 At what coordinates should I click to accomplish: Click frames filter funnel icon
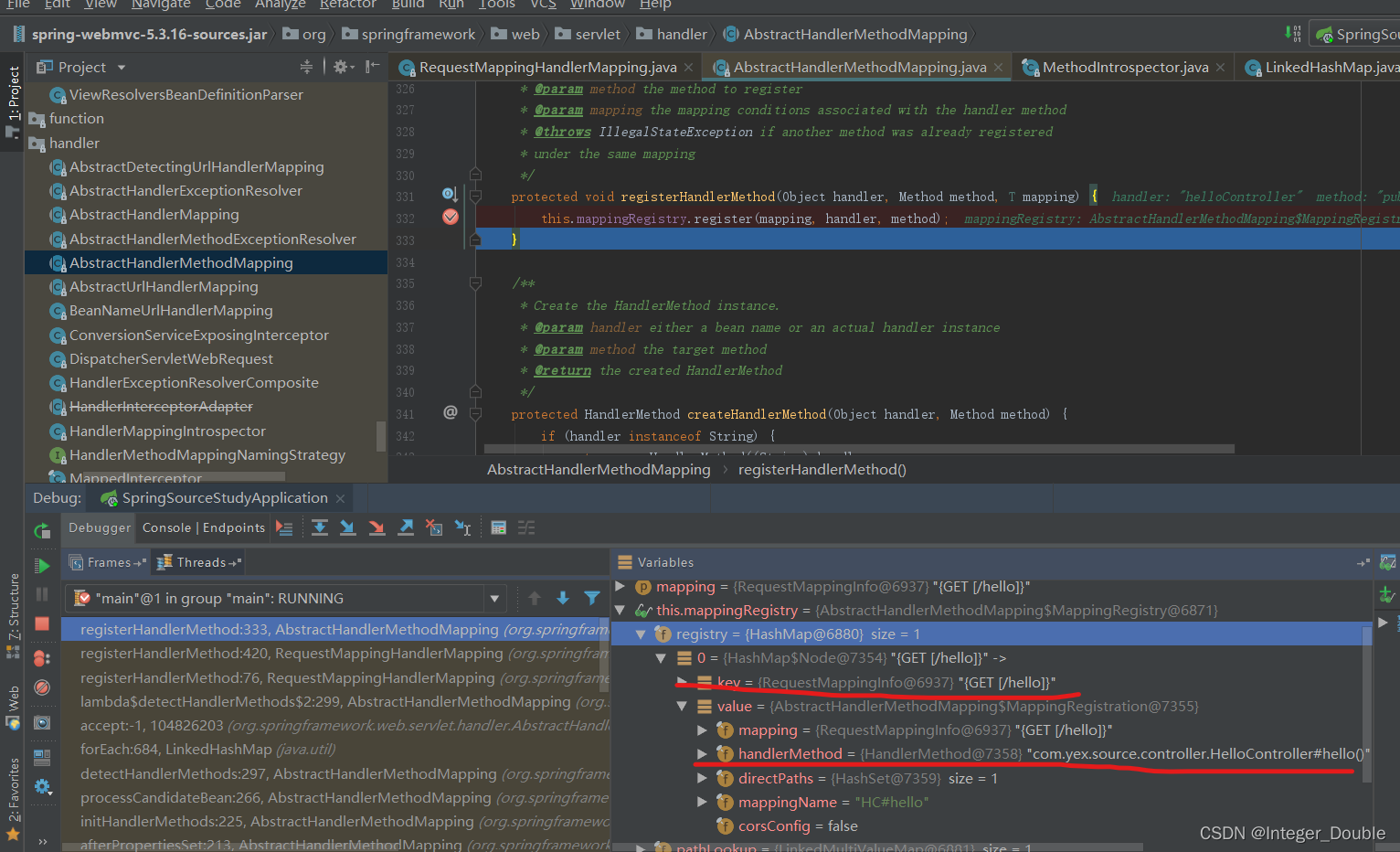click(592, 598)
